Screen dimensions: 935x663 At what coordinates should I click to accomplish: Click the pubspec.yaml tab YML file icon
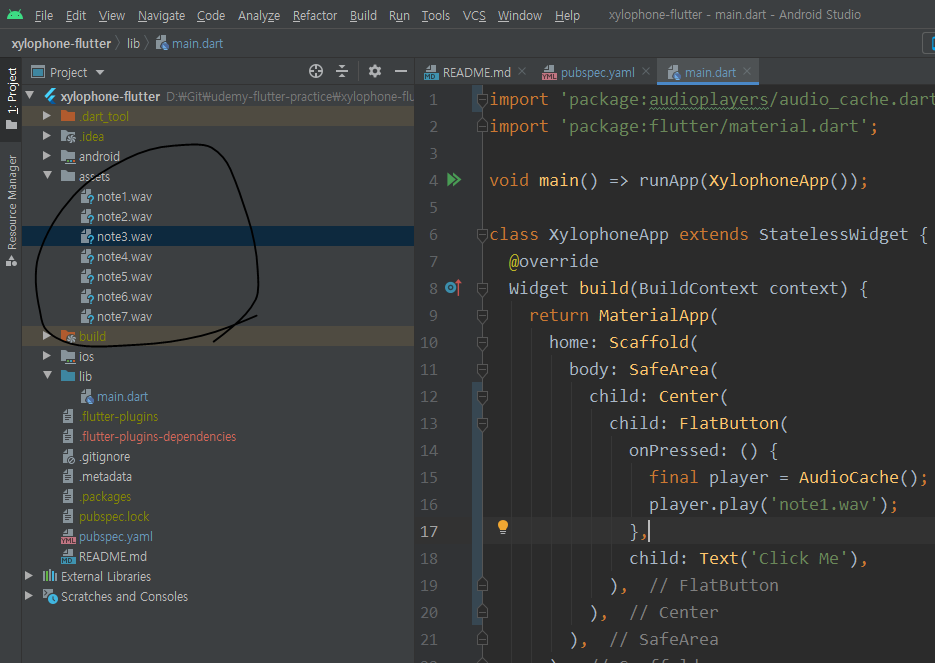click(549, 72)
